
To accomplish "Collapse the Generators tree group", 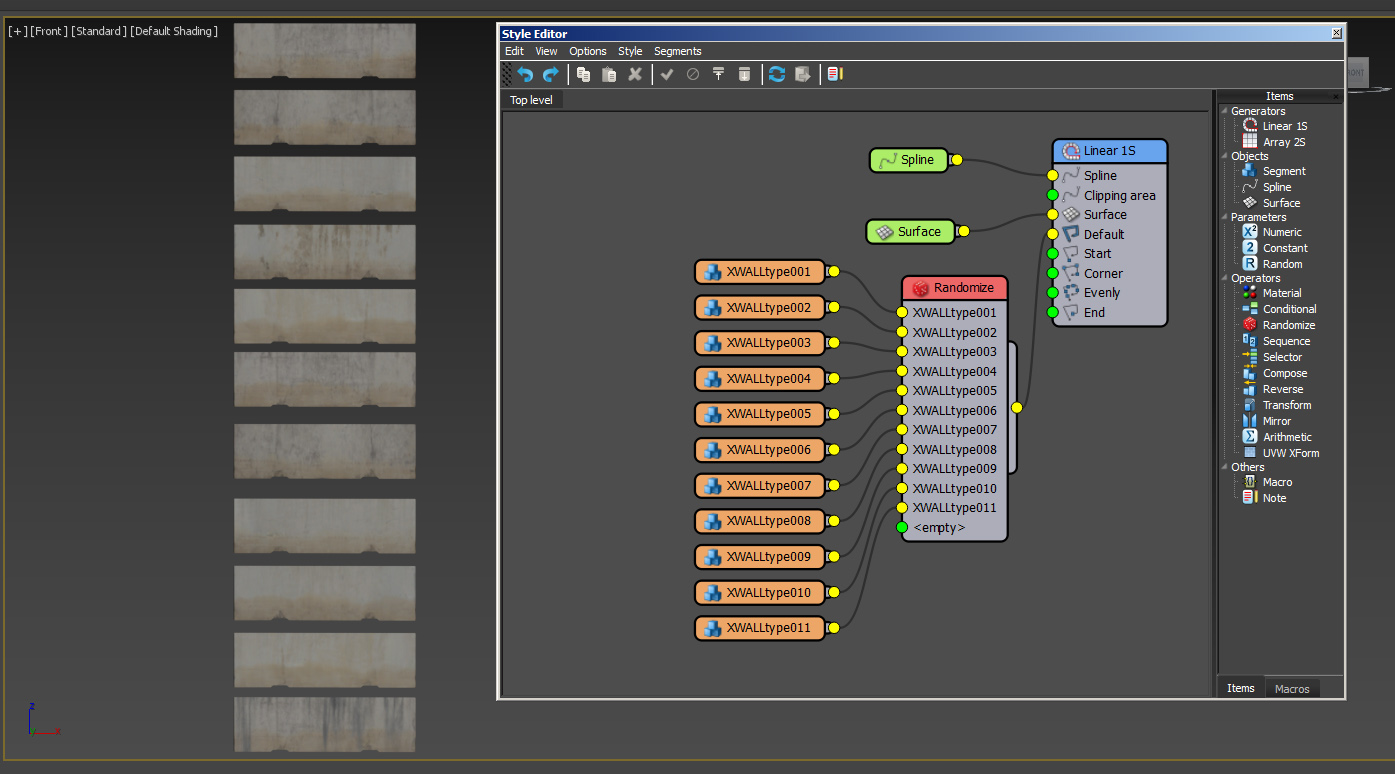I will point(1224,111).
